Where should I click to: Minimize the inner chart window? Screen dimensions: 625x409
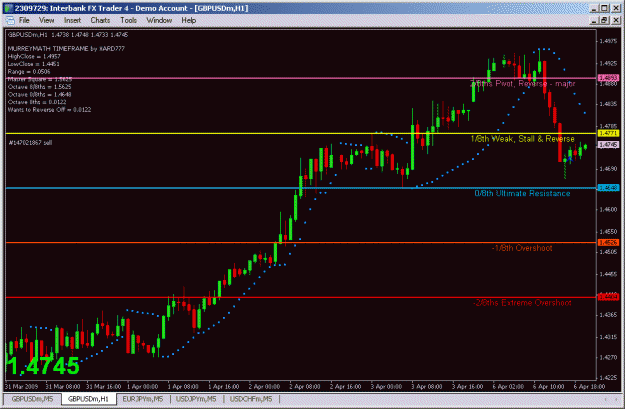tap(595, 20)
